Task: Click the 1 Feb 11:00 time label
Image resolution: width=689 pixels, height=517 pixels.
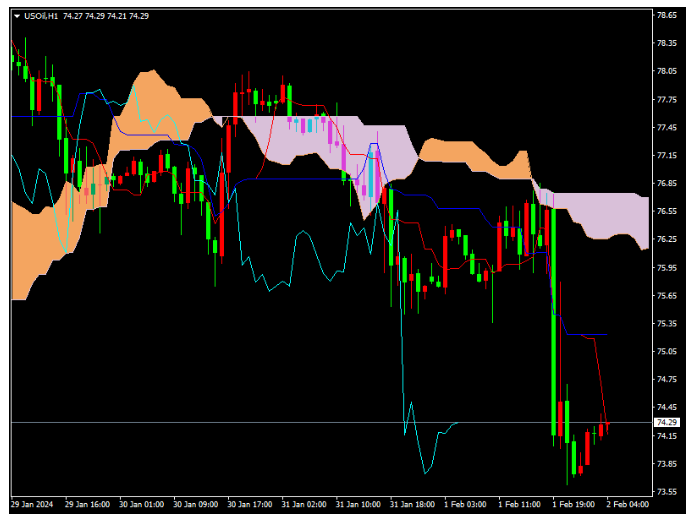Action: [518, 504]
